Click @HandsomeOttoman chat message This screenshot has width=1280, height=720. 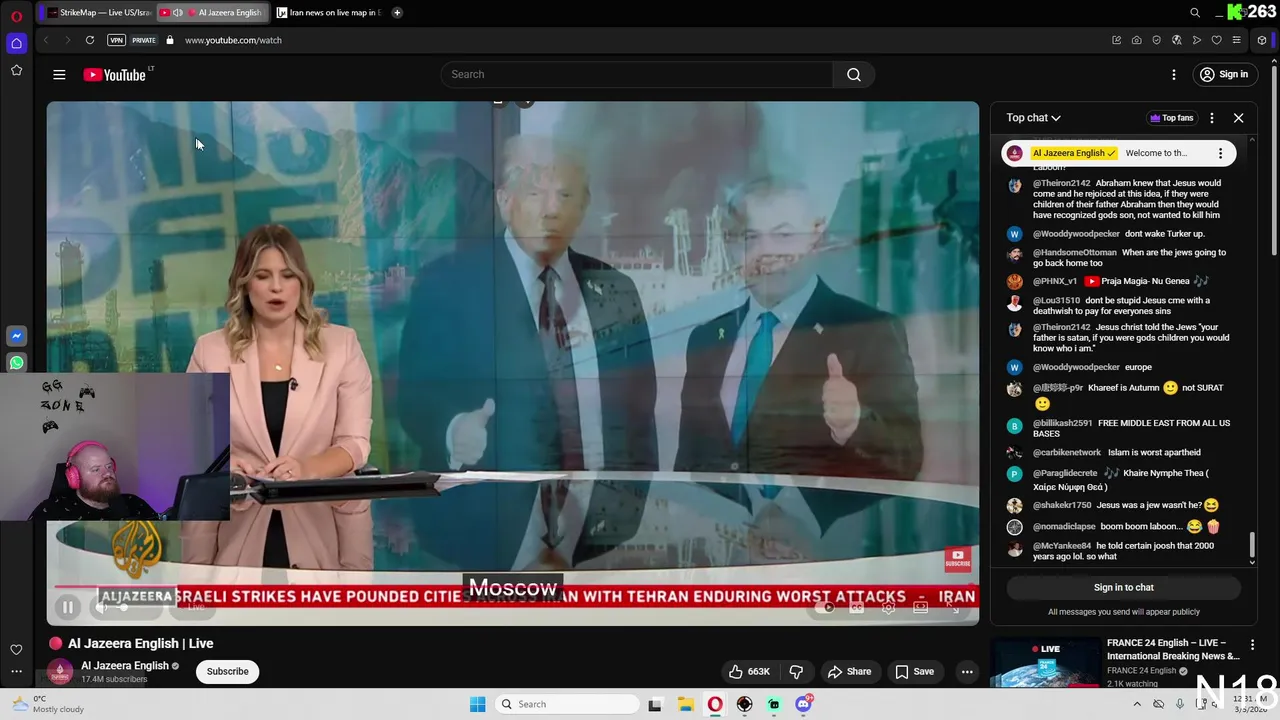coord(1127,257)
